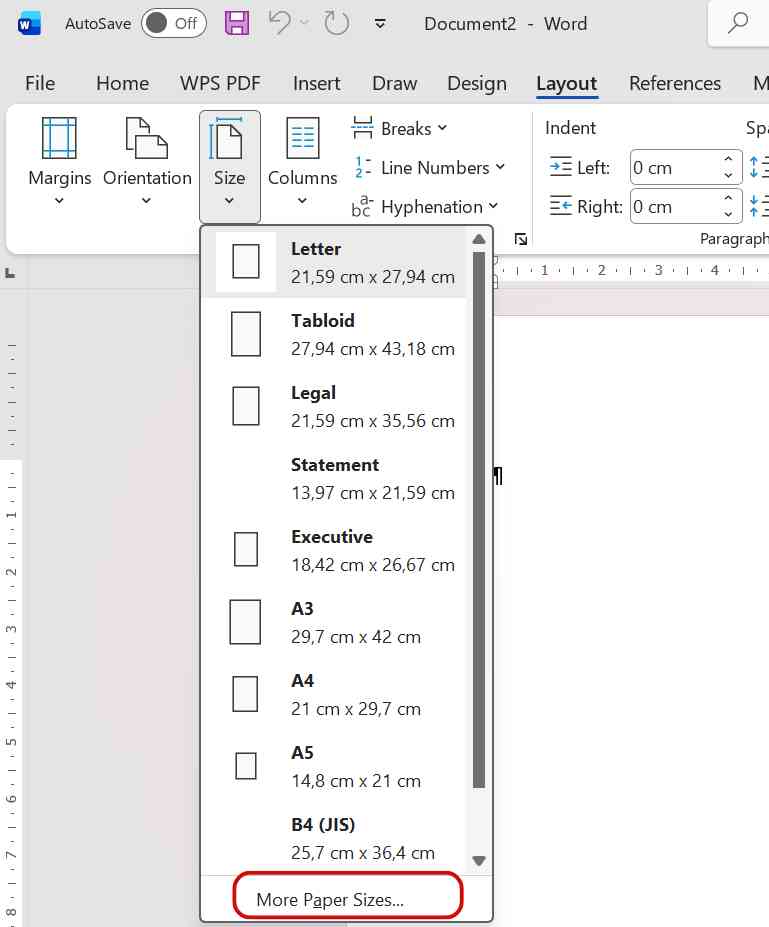
Task: Click the Undo arrow icon
Action: pos(280,23)
